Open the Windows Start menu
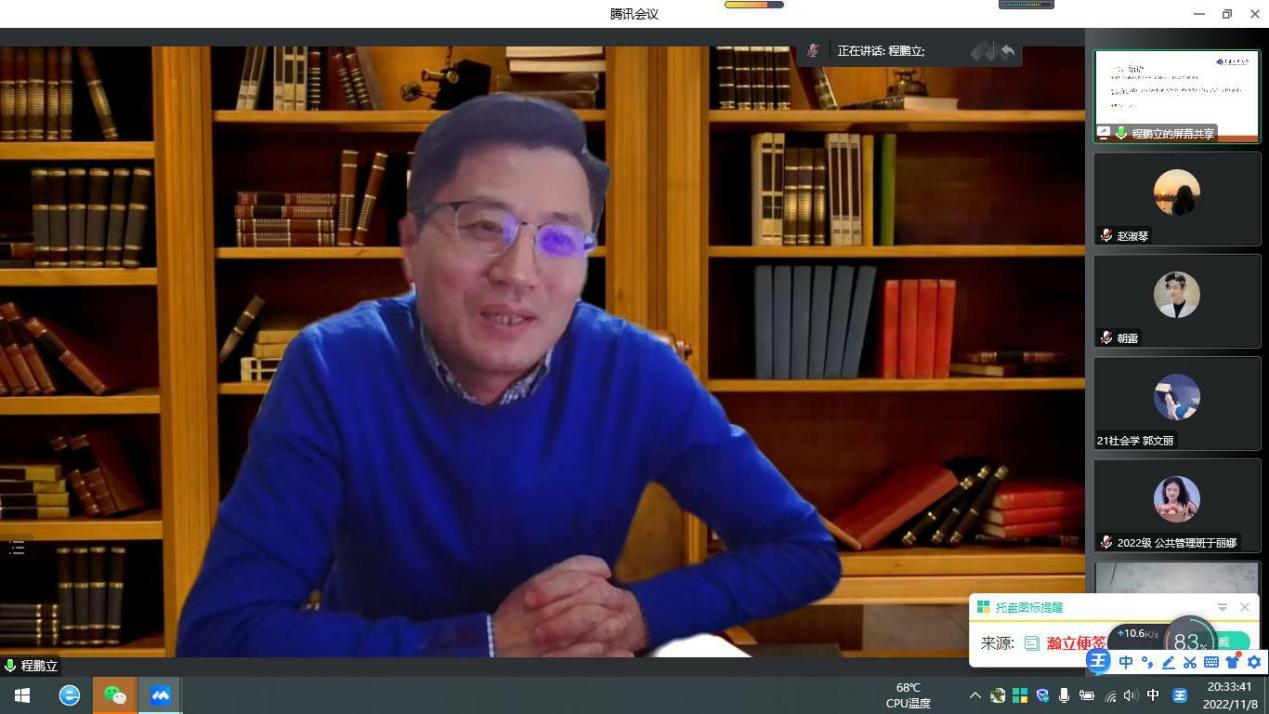1269x714 pixels. [x=22, y=695]
